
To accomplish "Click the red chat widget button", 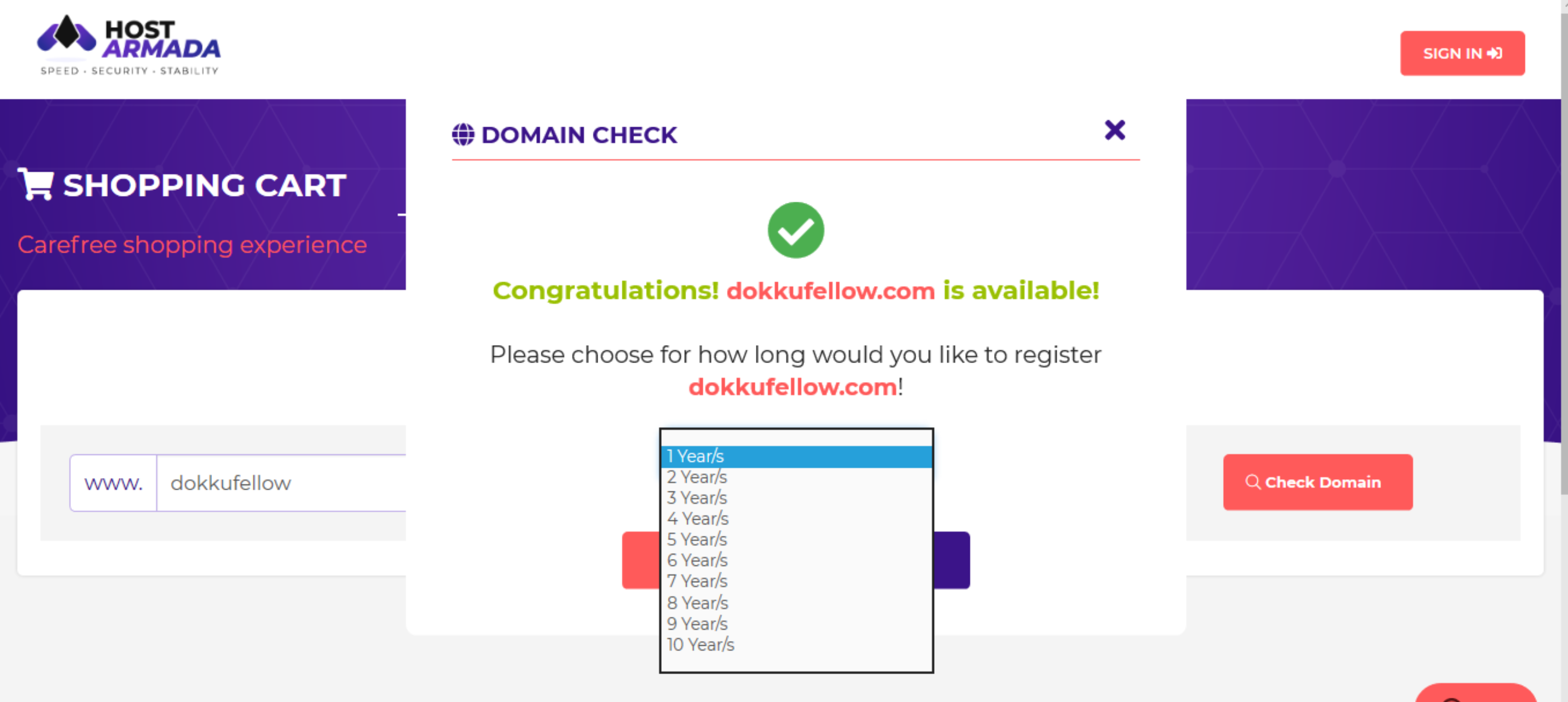I will pyautogui.click(x=1475, y=694).
